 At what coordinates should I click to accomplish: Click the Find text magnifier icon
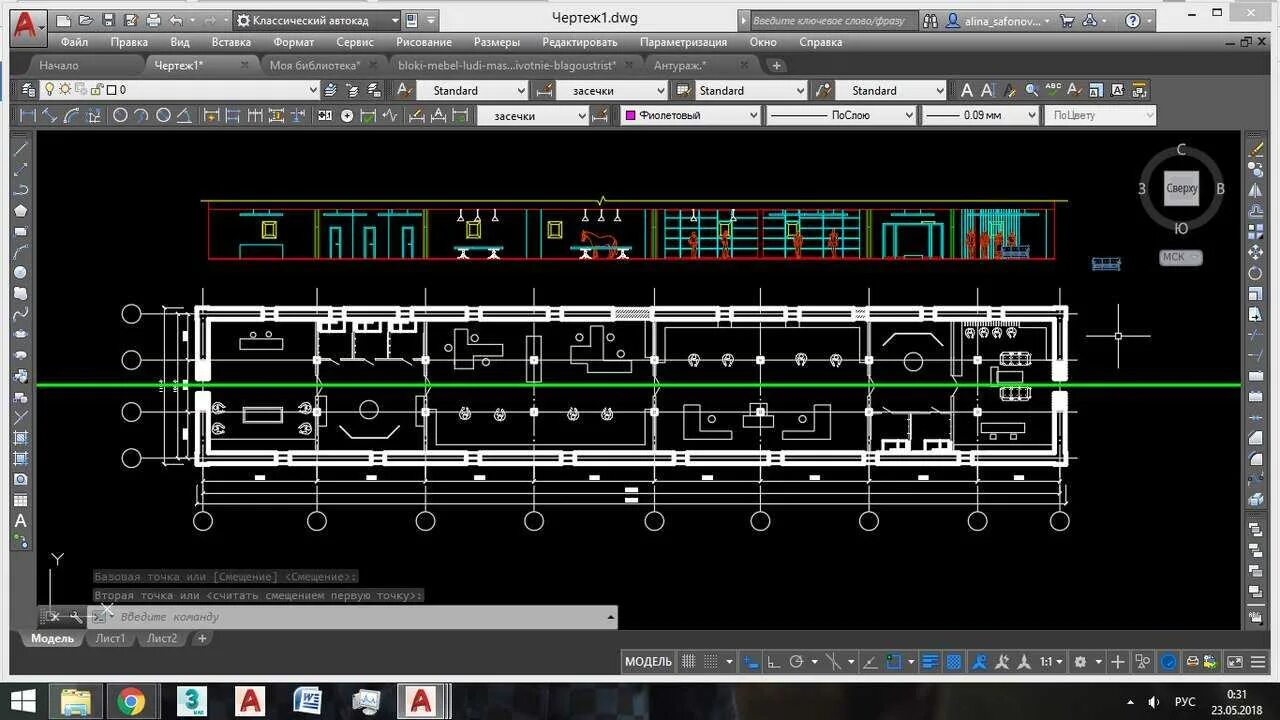(x=1032, y=90)
